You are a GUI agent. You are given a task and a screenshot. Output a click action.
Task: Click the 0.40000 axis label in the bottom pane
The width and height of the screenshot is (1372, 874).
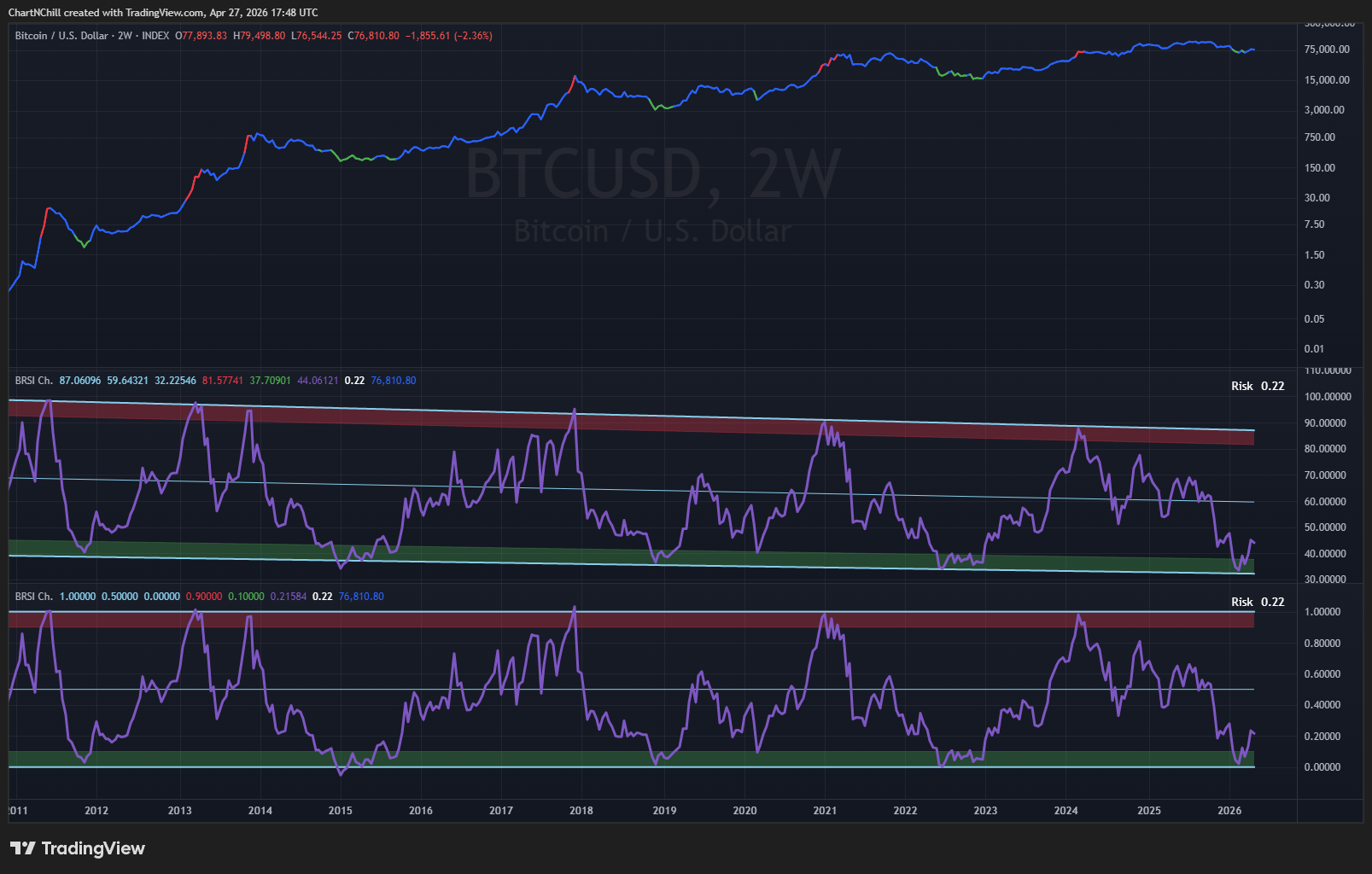pyautogui.click(x=1322, y=705)
